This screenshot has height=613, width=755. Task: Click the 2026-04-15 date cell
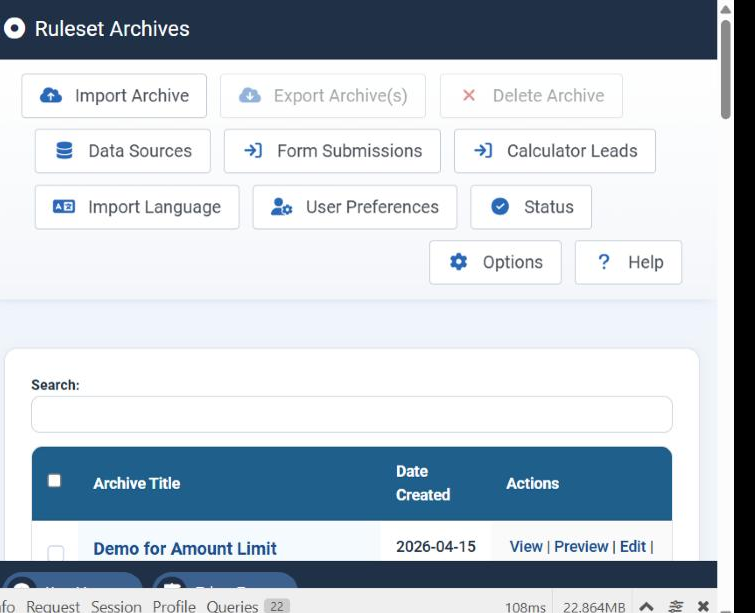436,547
